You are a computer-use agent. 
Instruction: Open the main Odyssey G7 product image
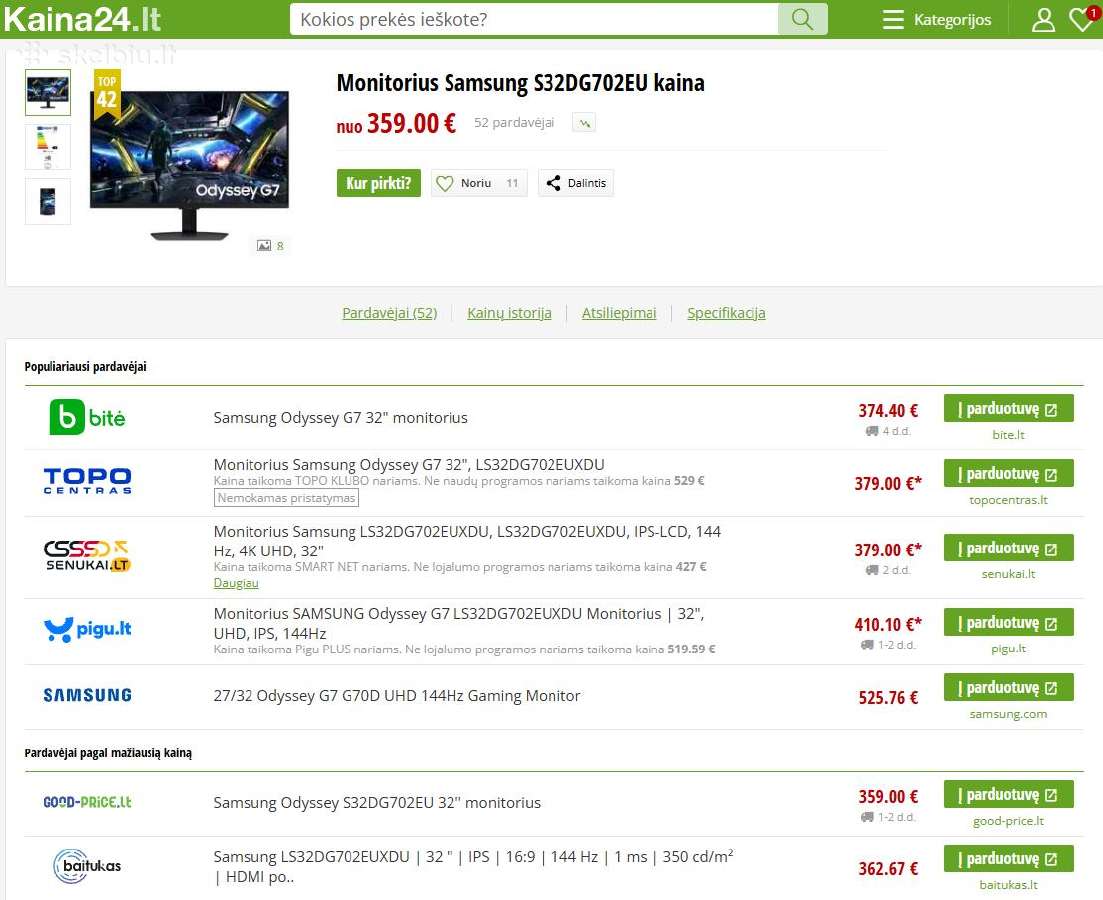(189, 163)
